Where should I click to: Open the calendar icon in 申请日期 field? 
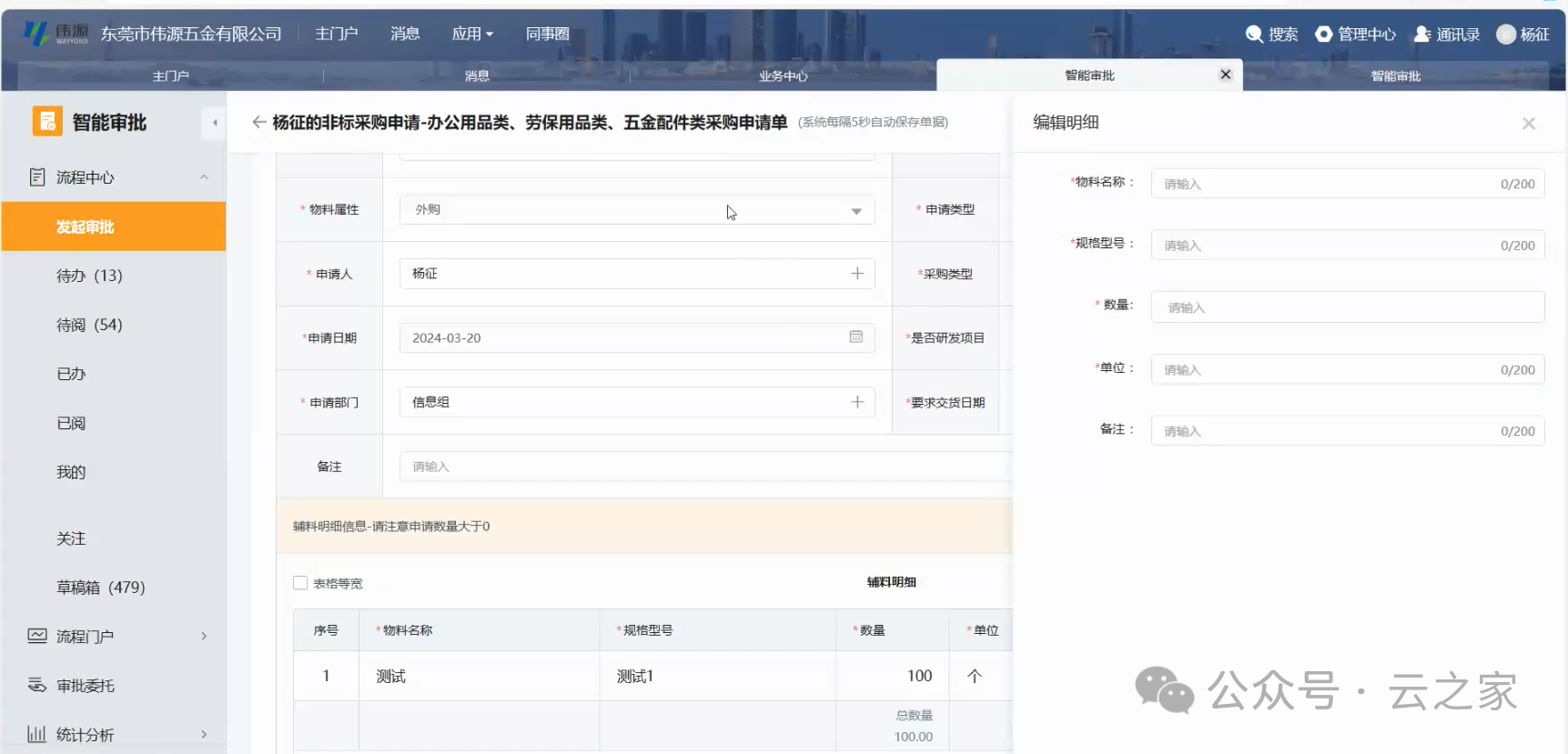tap(855, 337)
